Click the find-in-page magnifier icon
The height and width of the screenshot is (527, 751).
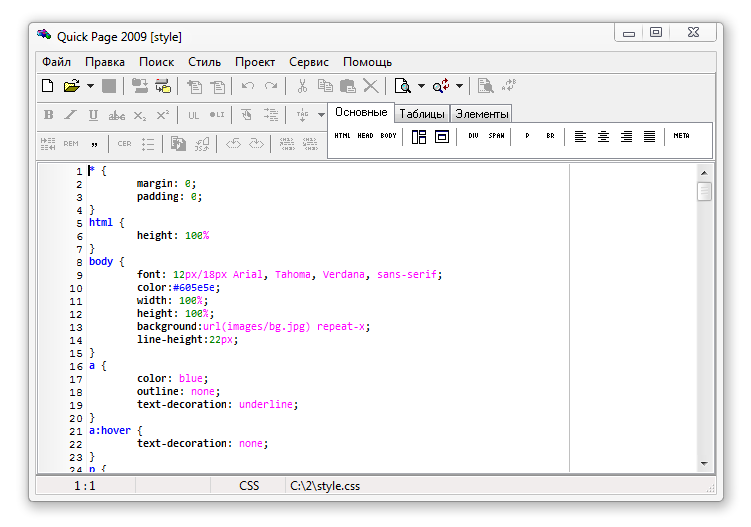click(x=402, y=86)
